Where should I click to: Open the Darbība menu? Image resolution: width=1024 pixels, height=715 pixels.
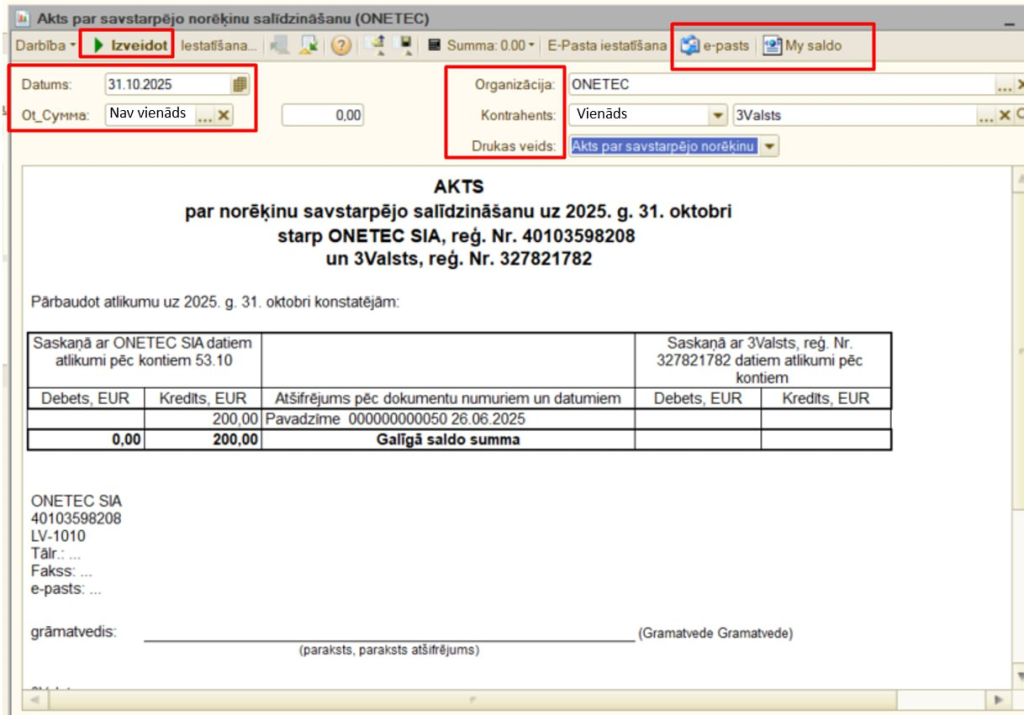[x=45, y=46]
